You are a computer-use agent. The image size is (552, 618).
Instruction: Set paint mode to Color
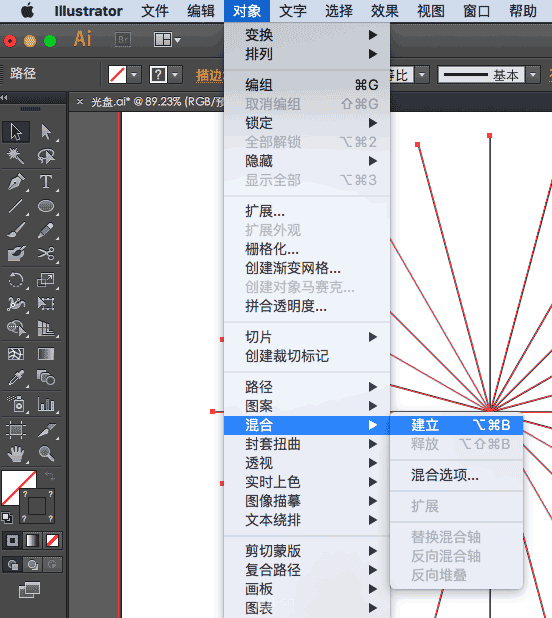click(x=13, y=541)
